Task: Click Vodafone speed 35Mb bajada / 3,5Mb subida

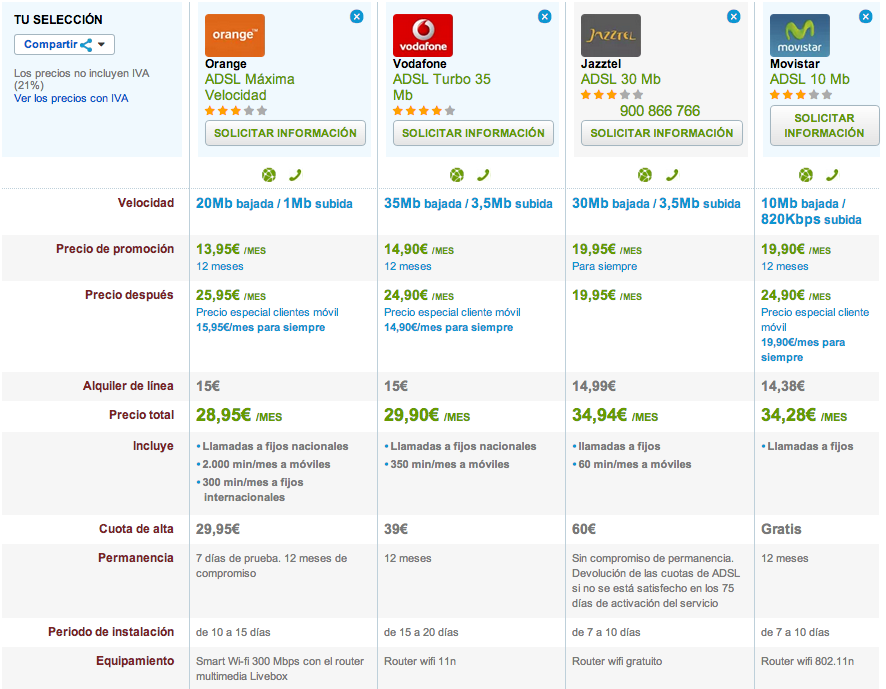Action: (468, 203)
